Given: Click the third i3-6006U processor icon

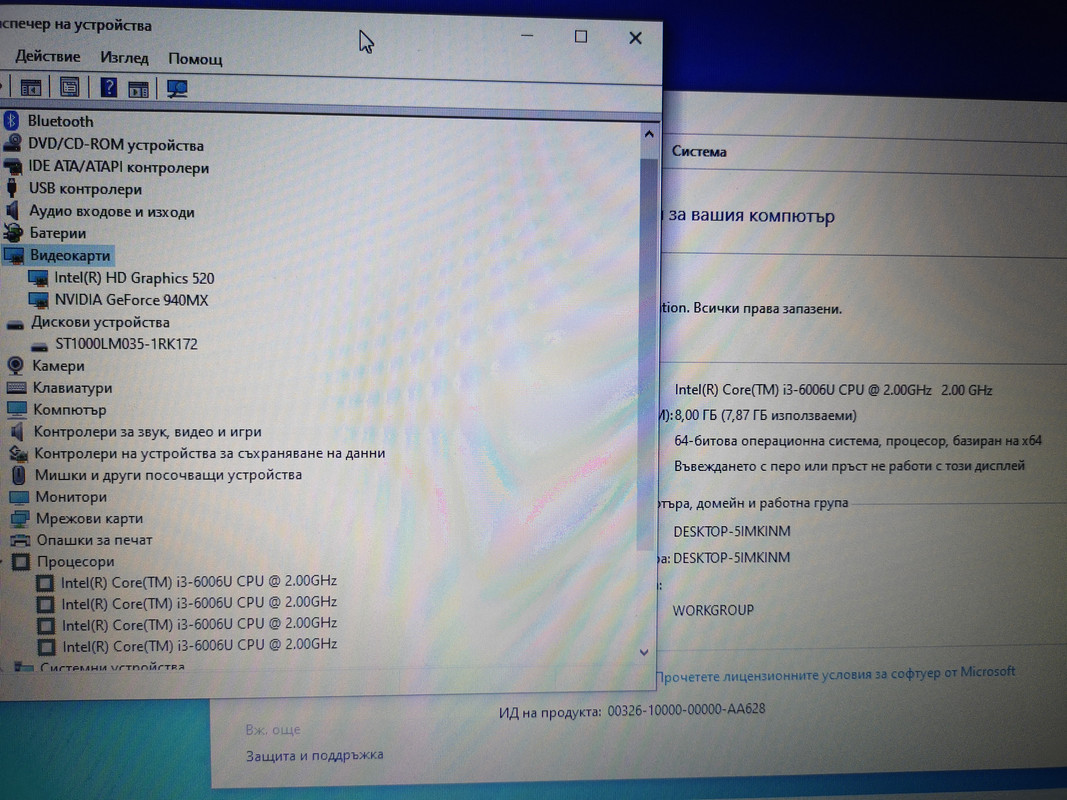Looking at the screenshot, I should tap(46, 624).
